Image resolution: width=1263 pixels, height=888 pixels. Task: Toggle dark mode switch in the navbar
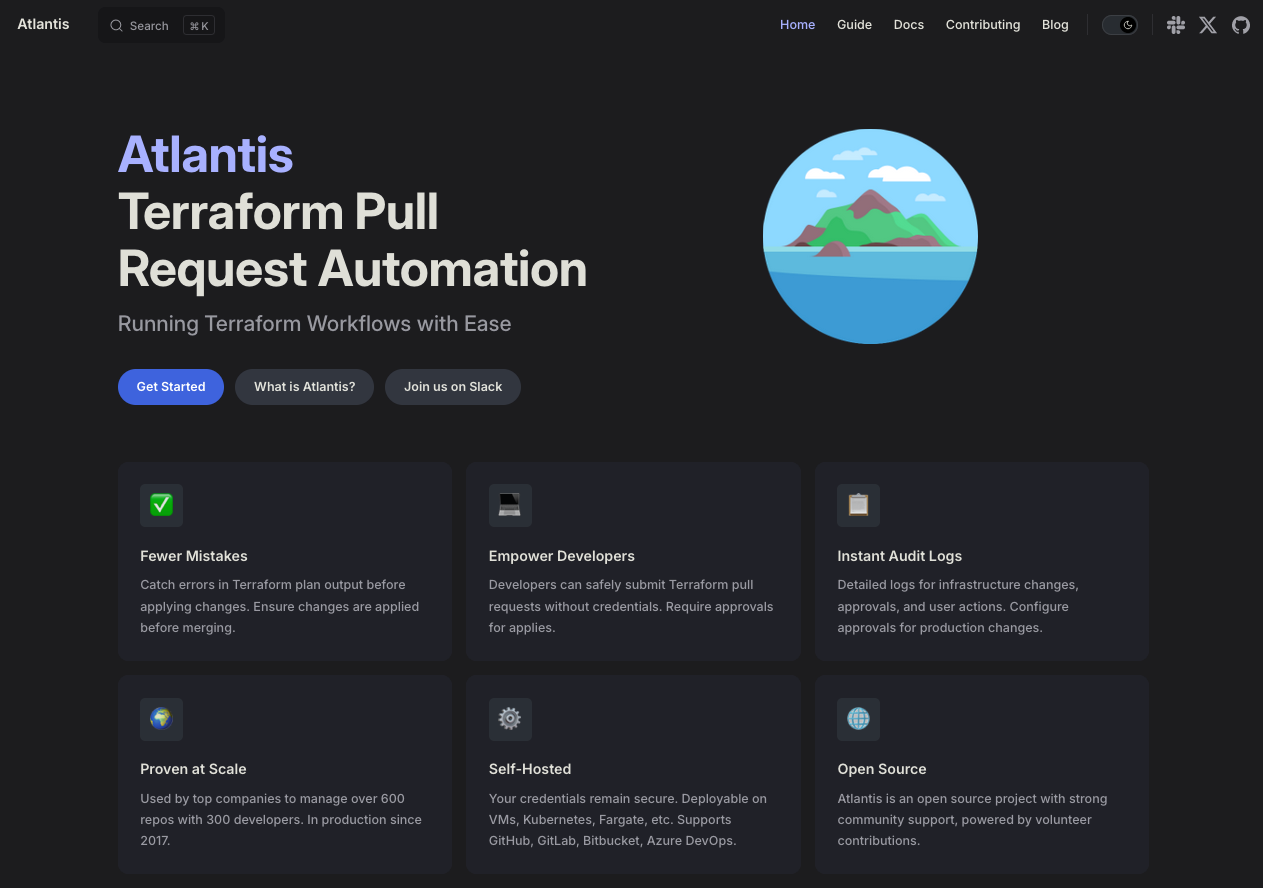(x=1119, y=24)
